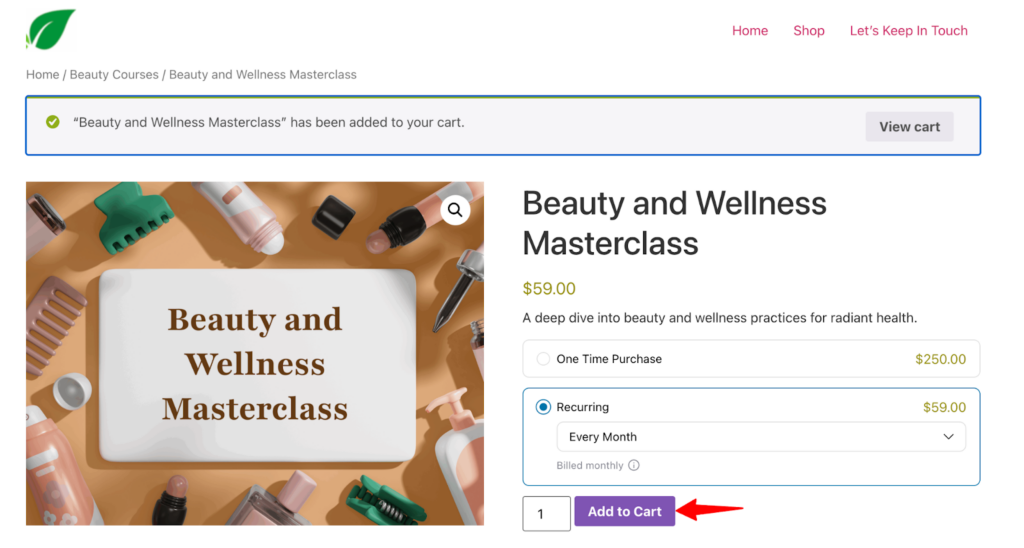Open the Beauty Courses breadcrumb link
Viewport: 1024px width, 548px height.
(114, 75)
